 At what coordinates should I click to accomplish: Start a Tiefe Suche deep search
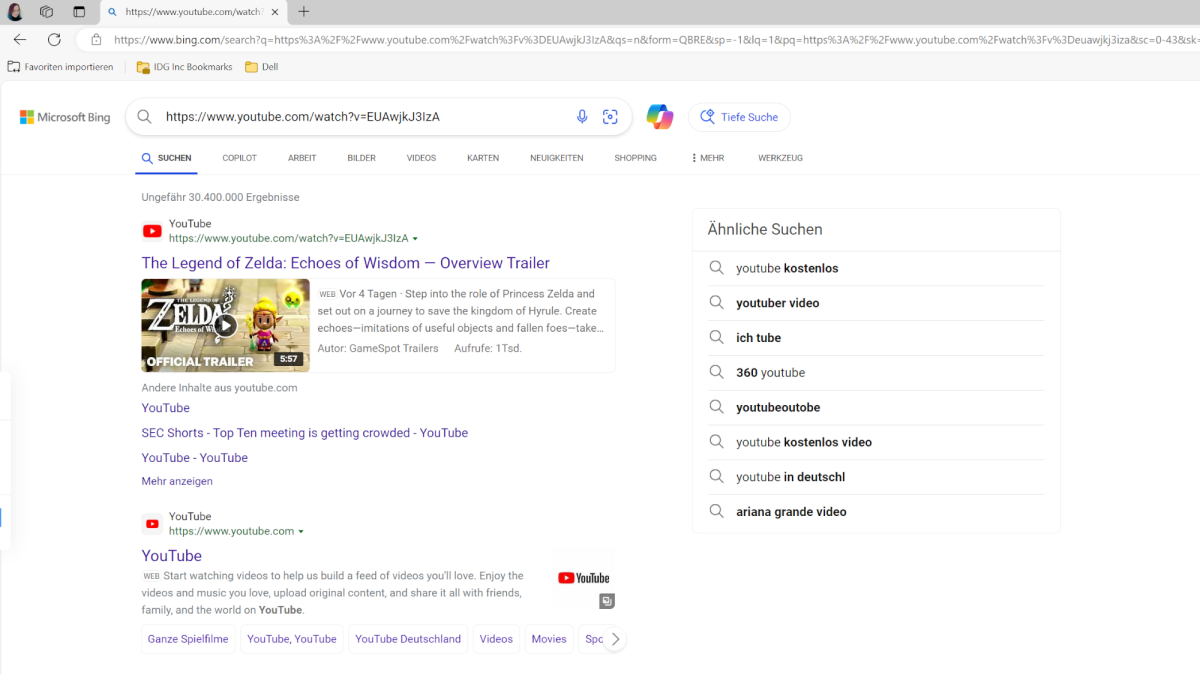739,117
